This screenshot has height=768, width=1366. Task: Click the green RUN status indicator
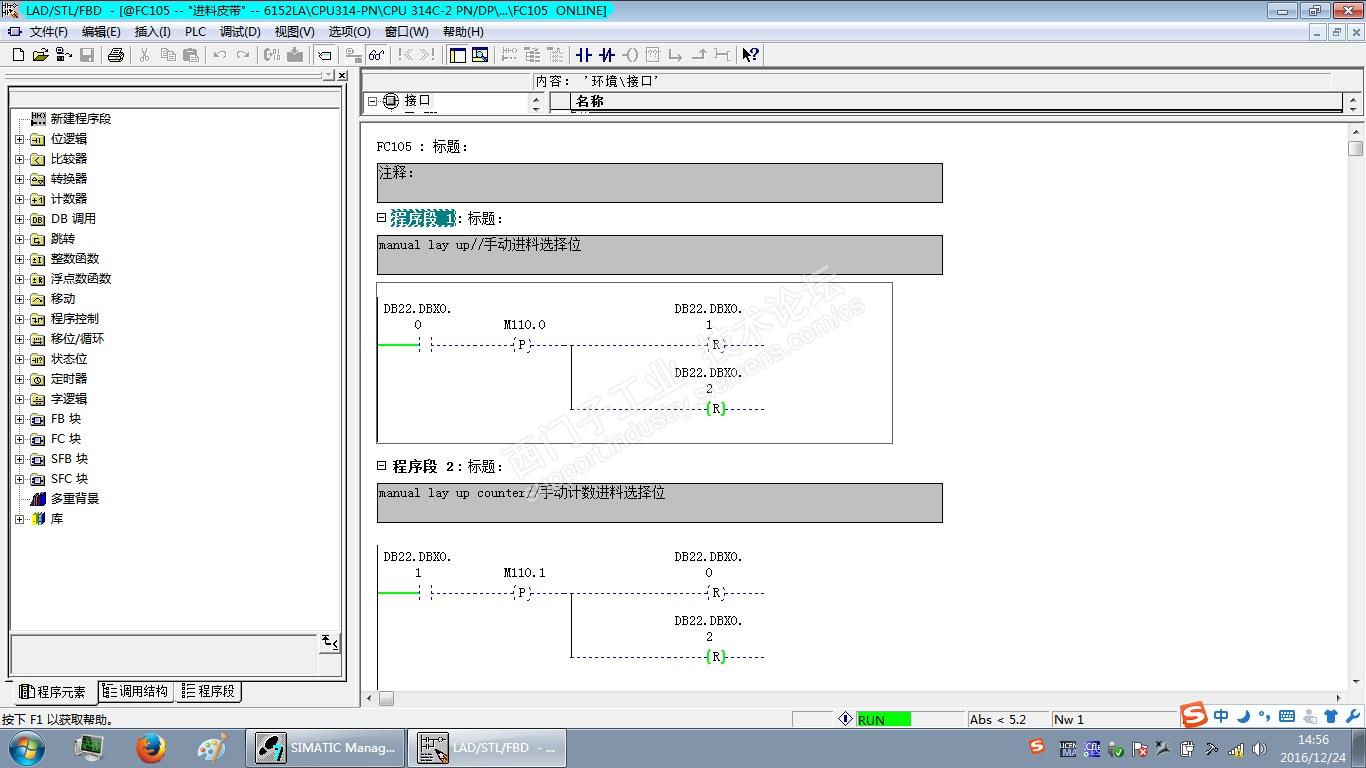point(883,719)
